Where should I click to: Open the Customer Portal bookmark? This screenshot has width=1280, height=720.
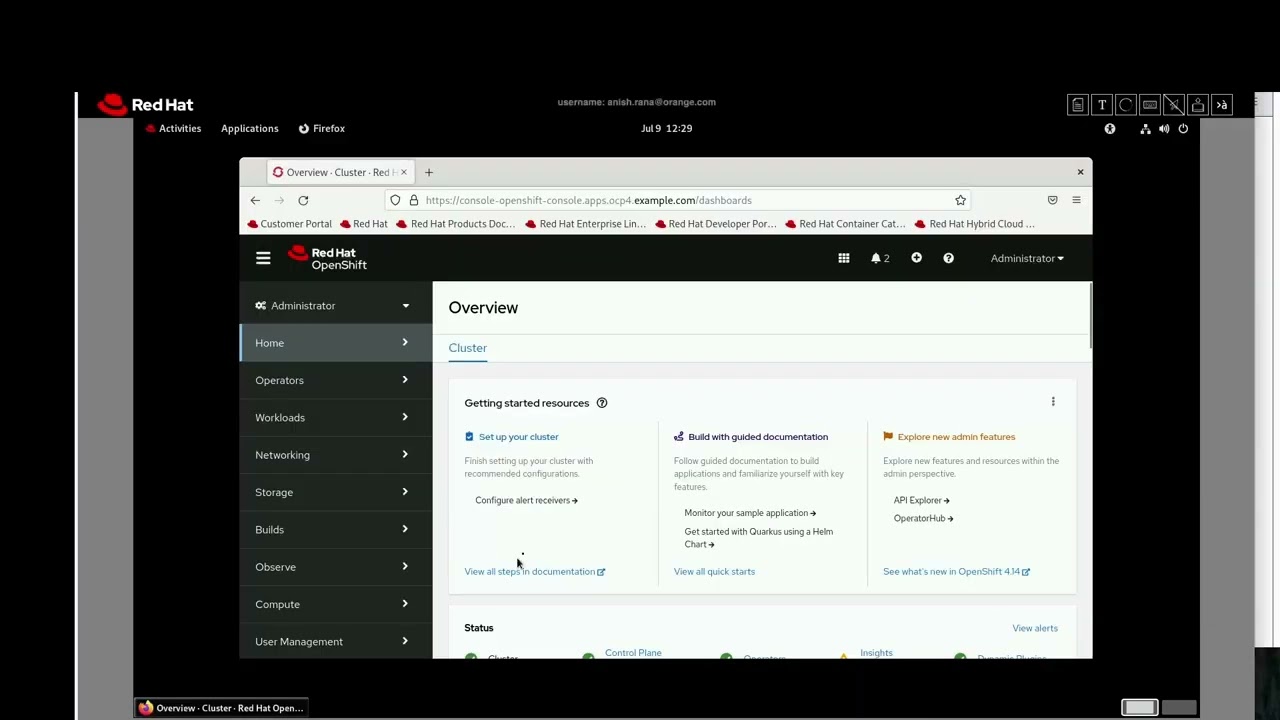[290, 224]
